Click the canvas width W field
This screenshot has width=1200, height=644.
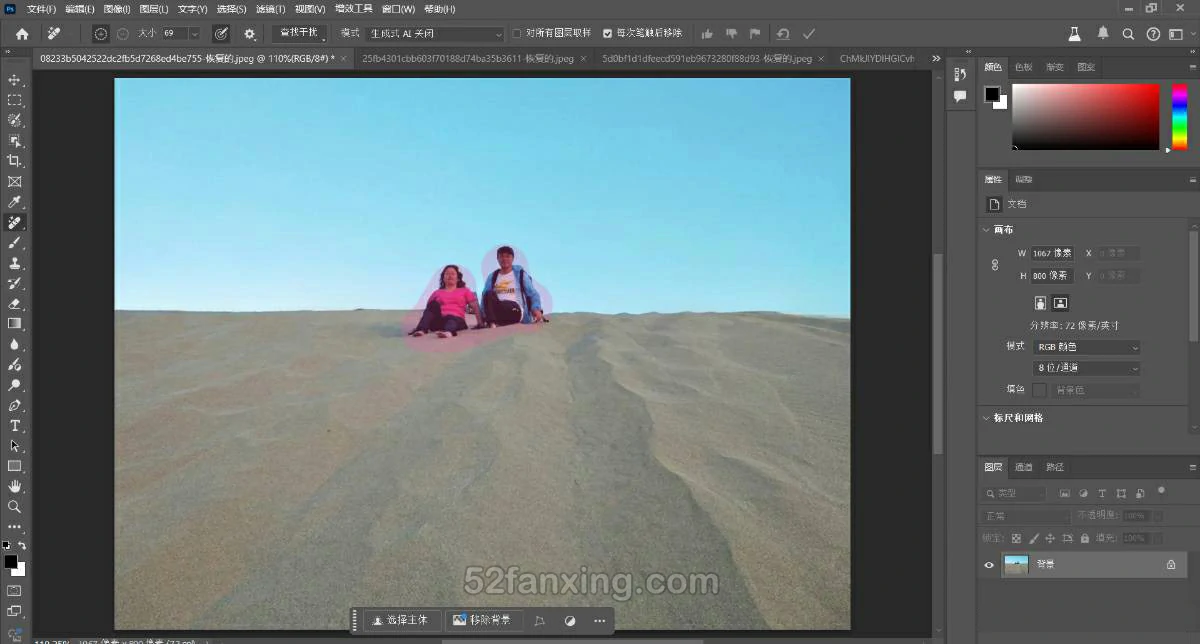pyautogui.click(x=1053, y=254)
